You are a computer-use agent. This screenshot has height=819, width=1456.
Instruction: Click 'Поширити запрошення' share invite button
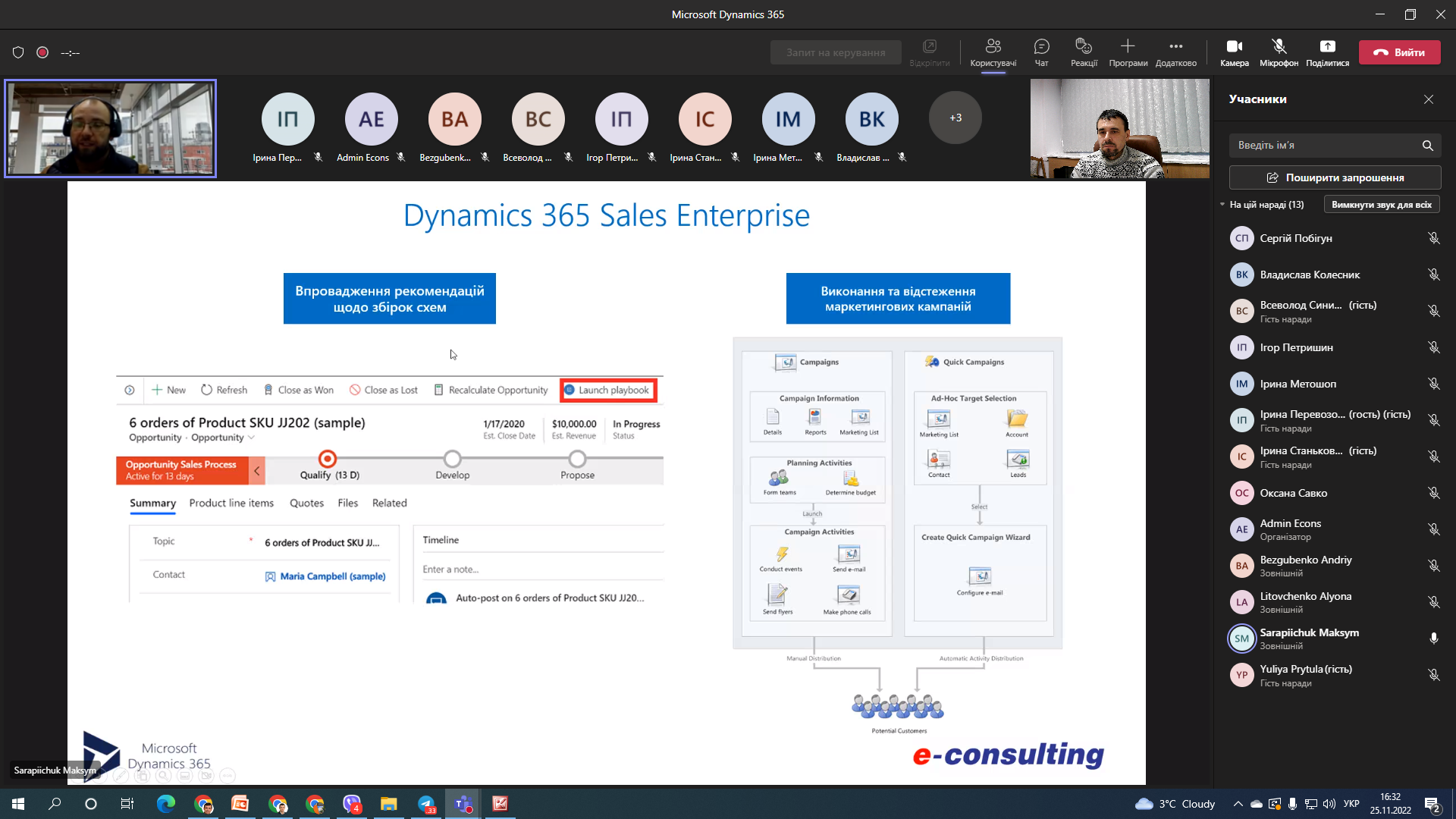pyautogui.click(x=1335, y=177)
